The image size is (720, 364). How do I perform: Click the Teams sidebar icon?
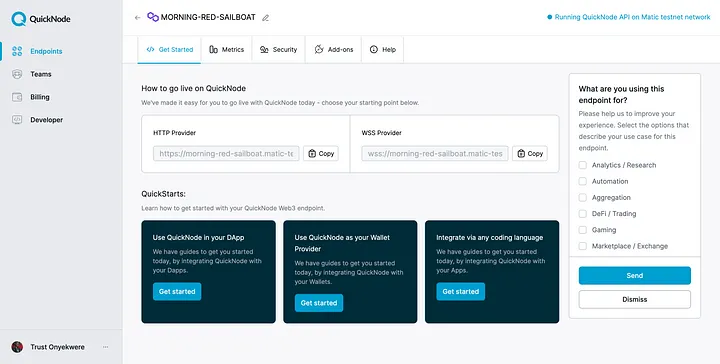coord(17,74)
